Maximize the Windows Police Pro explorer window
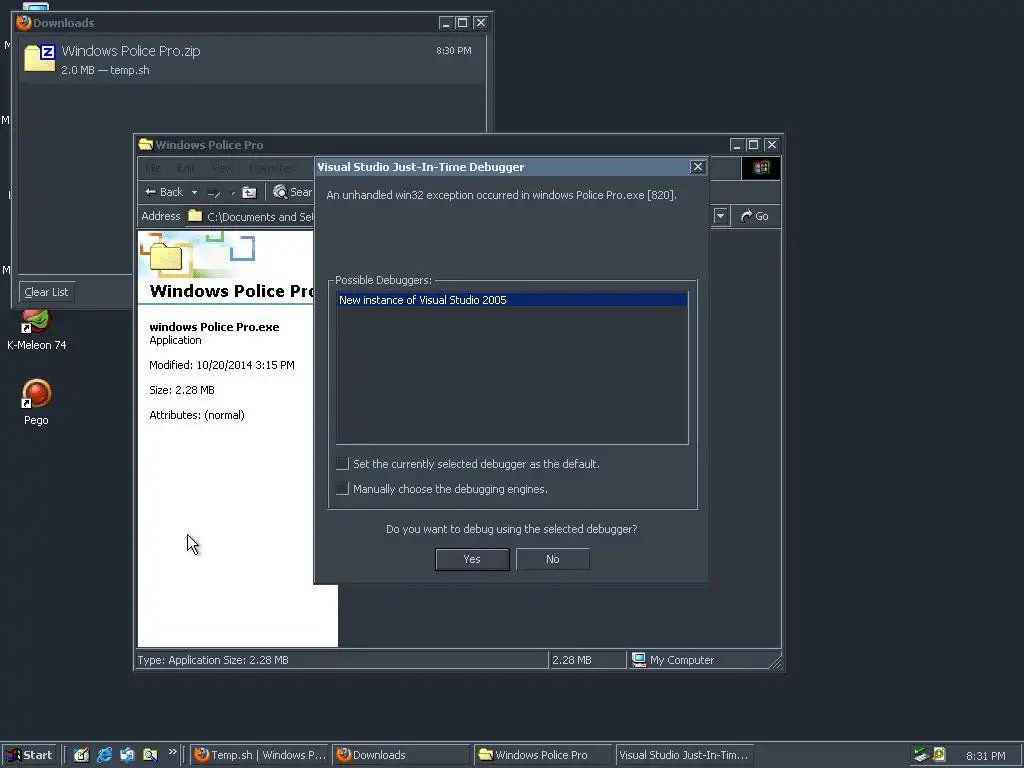Image resolution: width=1024 pixels, height=768 pixels. click(x=753, y=144)
